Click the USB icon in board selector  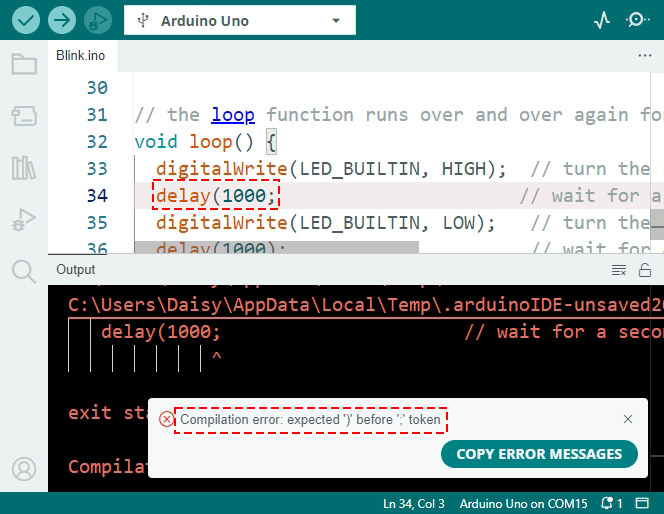coord(143,20)
